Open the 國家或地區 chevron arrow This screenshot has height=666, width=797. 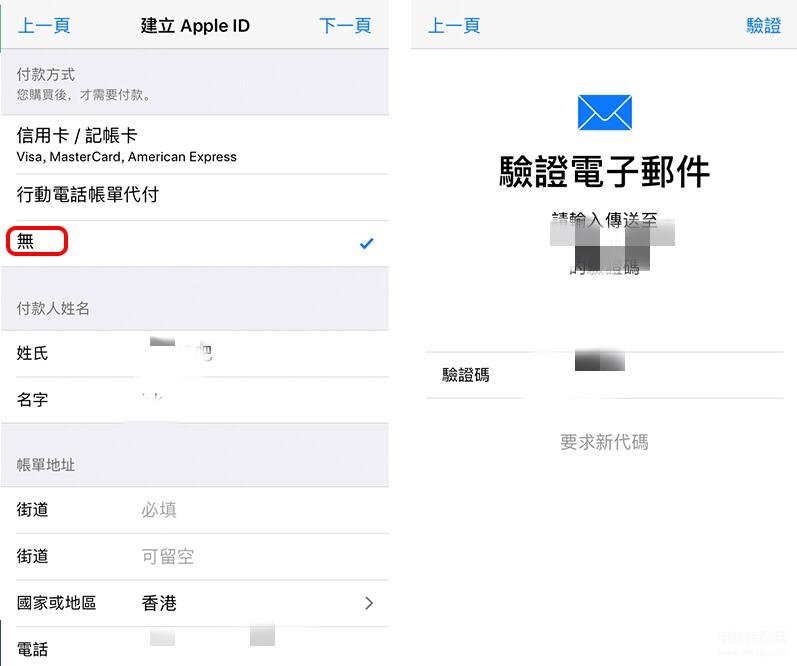pos(369,603)
